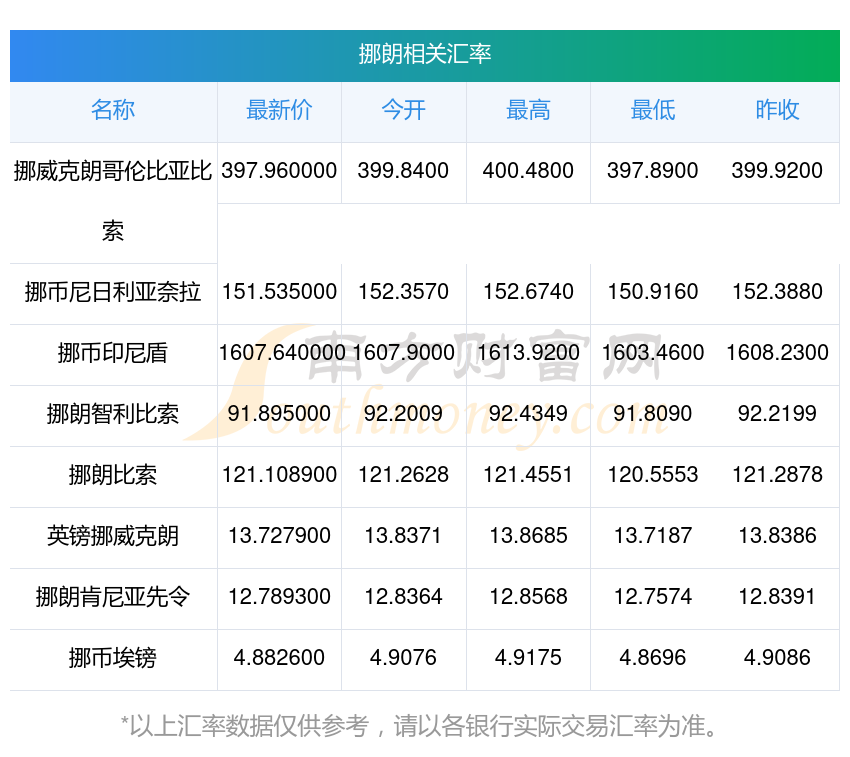
Task: Click the 最新价 column header
Action: pyautogui.click(x=279, y=110)
